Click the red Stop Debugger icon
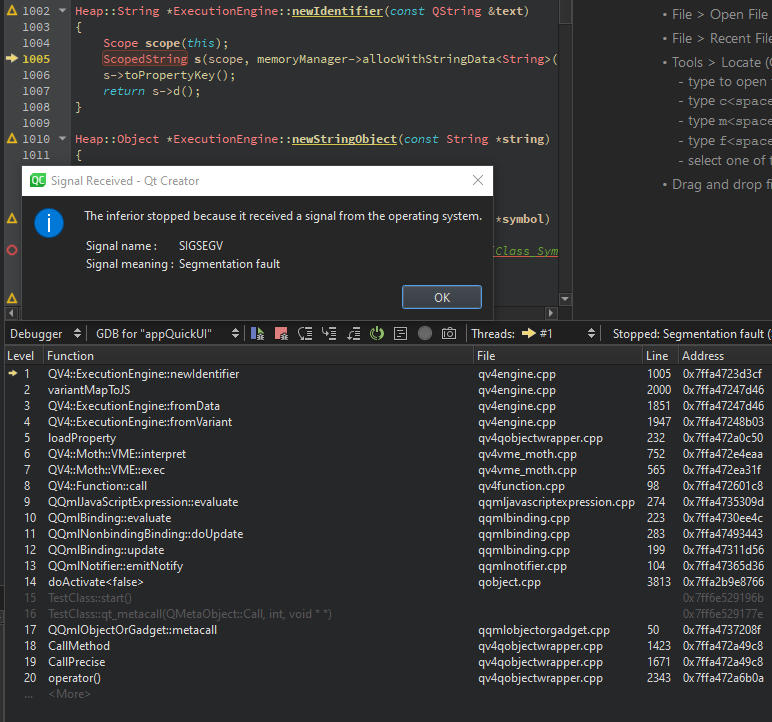The image size is (772, 722). [281, 334]
